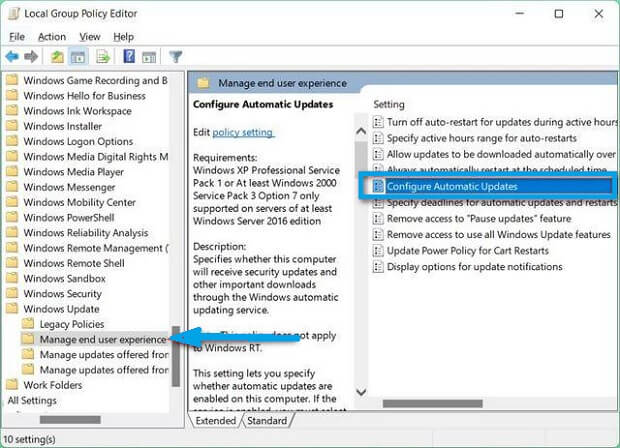Select Windows PowerShell folder

coord(69,217)
